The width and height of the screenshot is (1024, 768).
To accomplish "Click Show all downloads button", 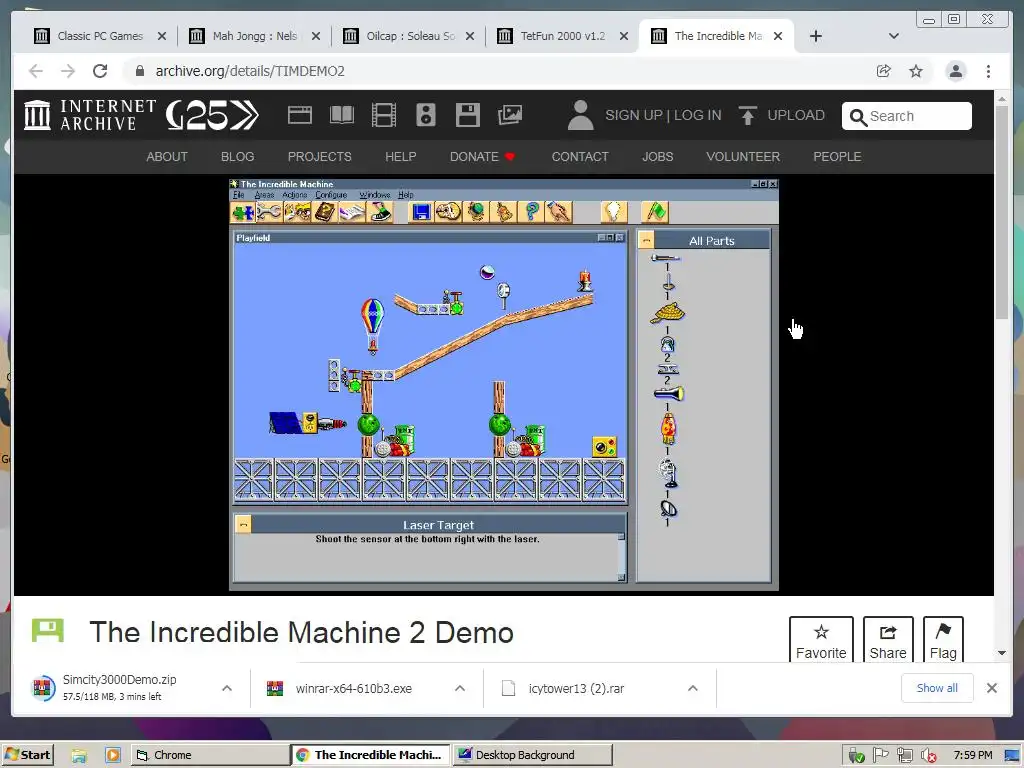I will (936, 688).
